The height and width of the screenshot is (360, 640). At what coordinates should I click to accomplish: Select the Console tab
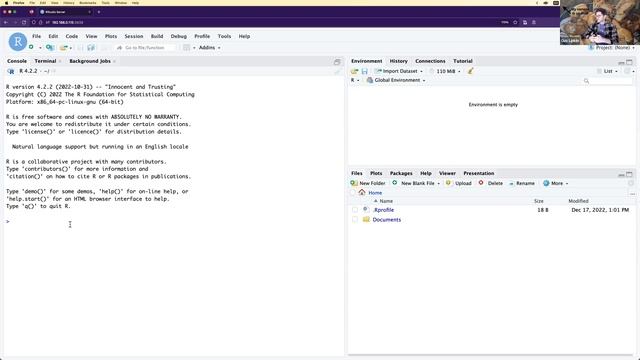pos(17,61)
